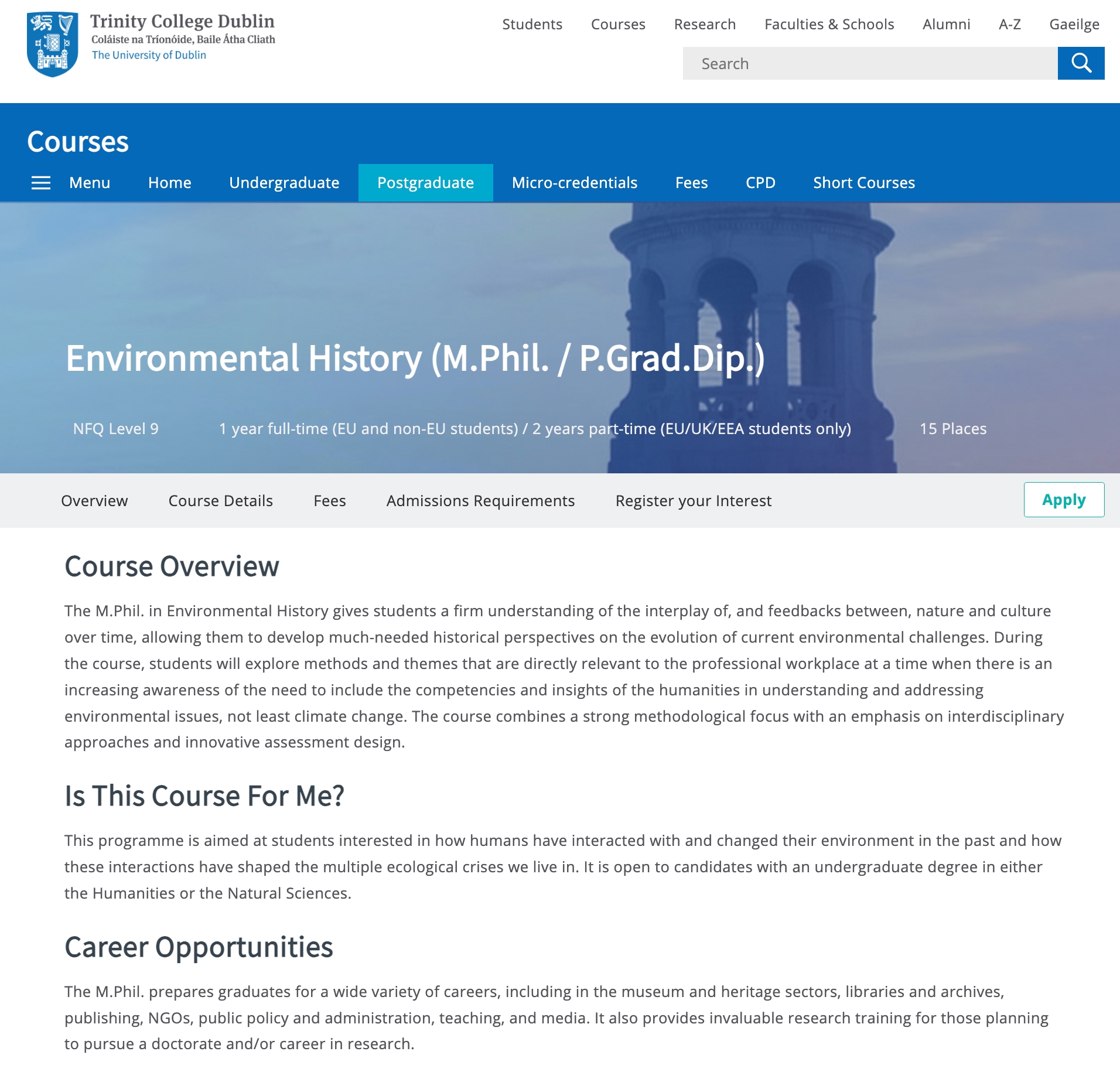The height and width of the screenshot is (1065, 1120).
Task: Open the Micro-credentials tab
Action: pyautogui.click(x=574, y=183)
